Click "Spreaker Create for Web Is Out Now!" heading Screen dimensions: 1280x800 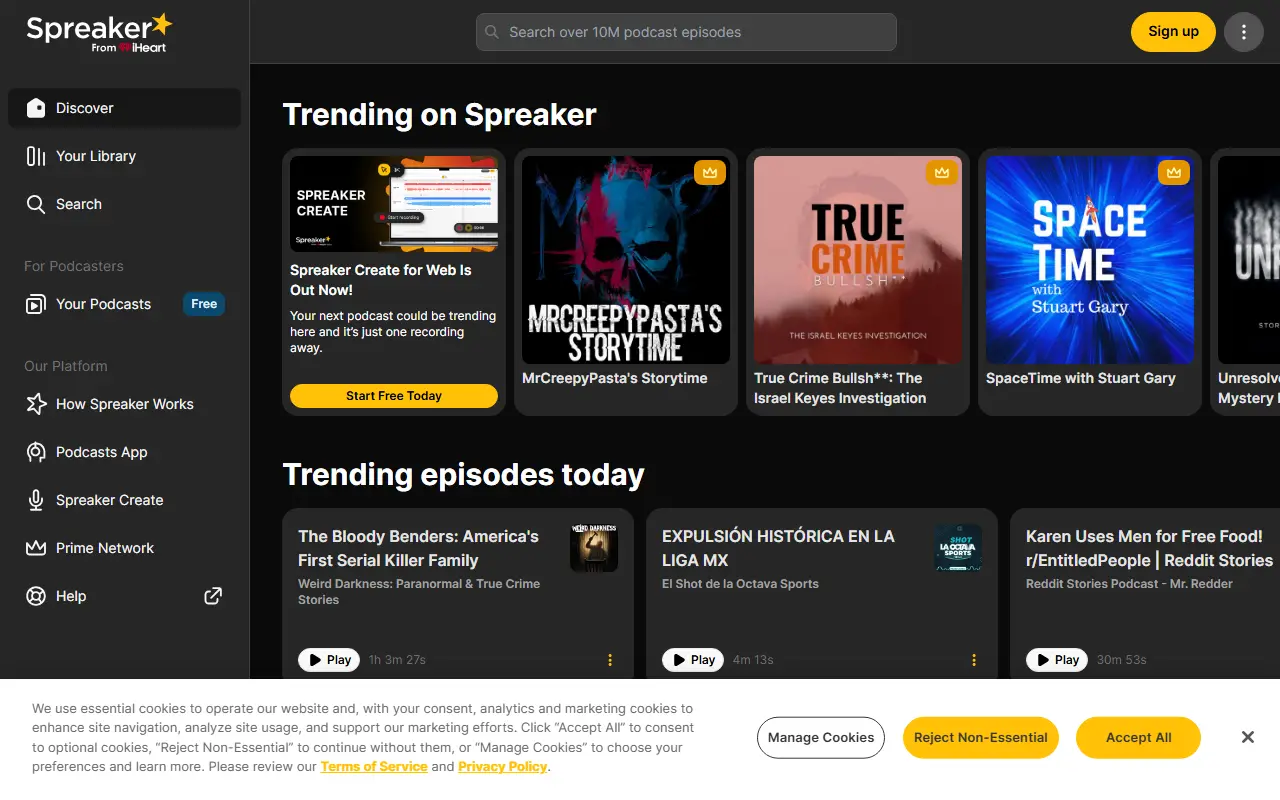click(x=381, y=280)
